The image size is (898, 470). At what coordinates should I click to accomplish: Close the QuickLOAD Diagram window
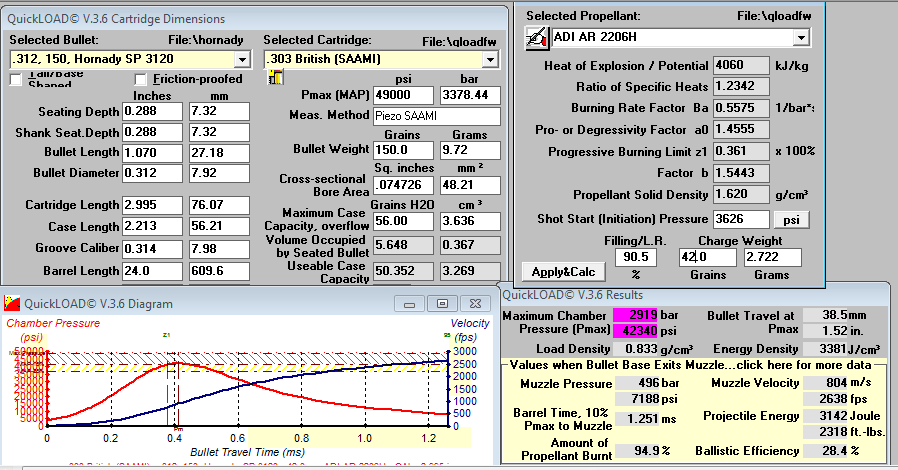click(475, 303)
